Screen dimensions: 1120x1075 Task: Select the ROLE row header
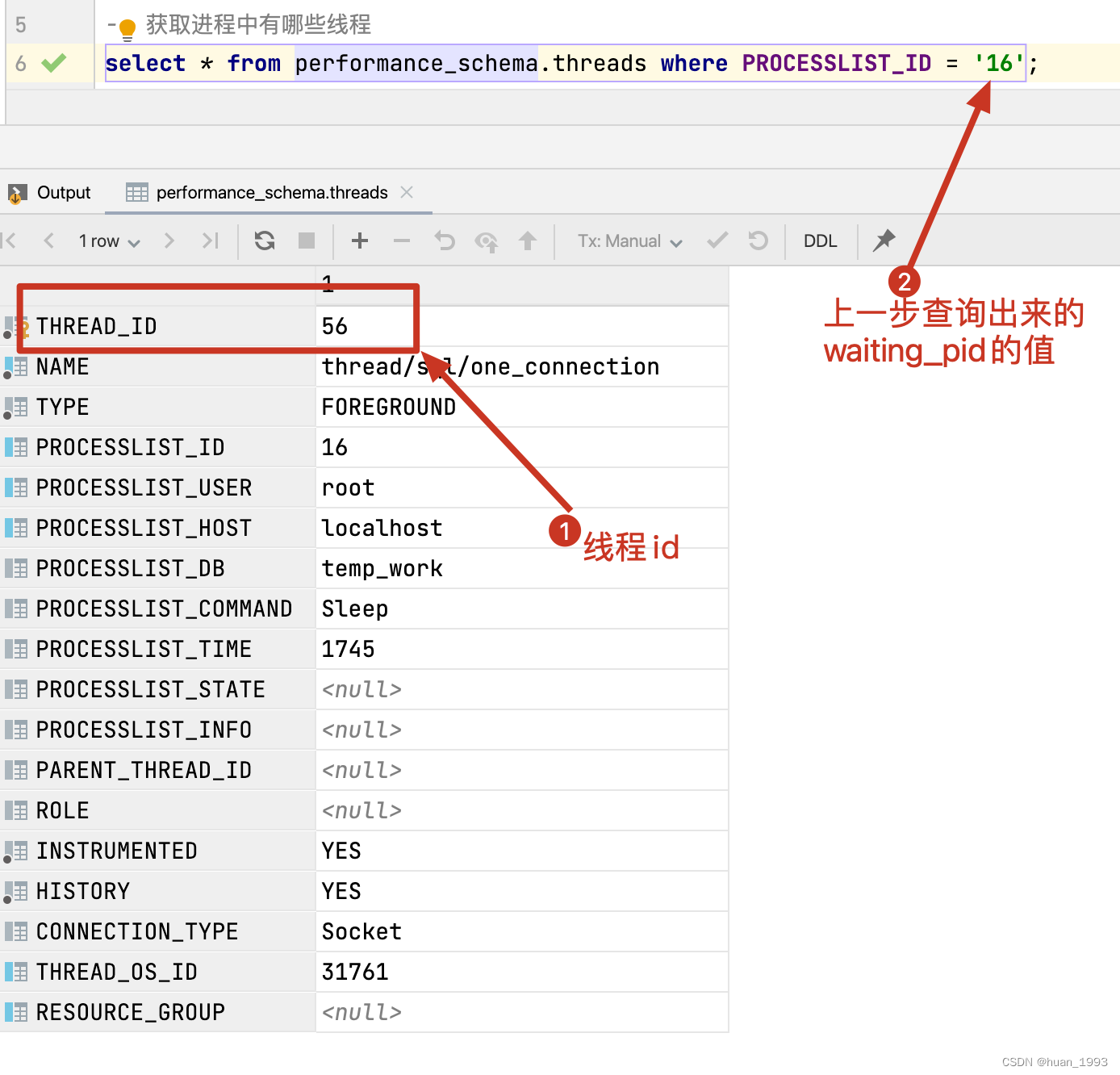tap(158, 810)
